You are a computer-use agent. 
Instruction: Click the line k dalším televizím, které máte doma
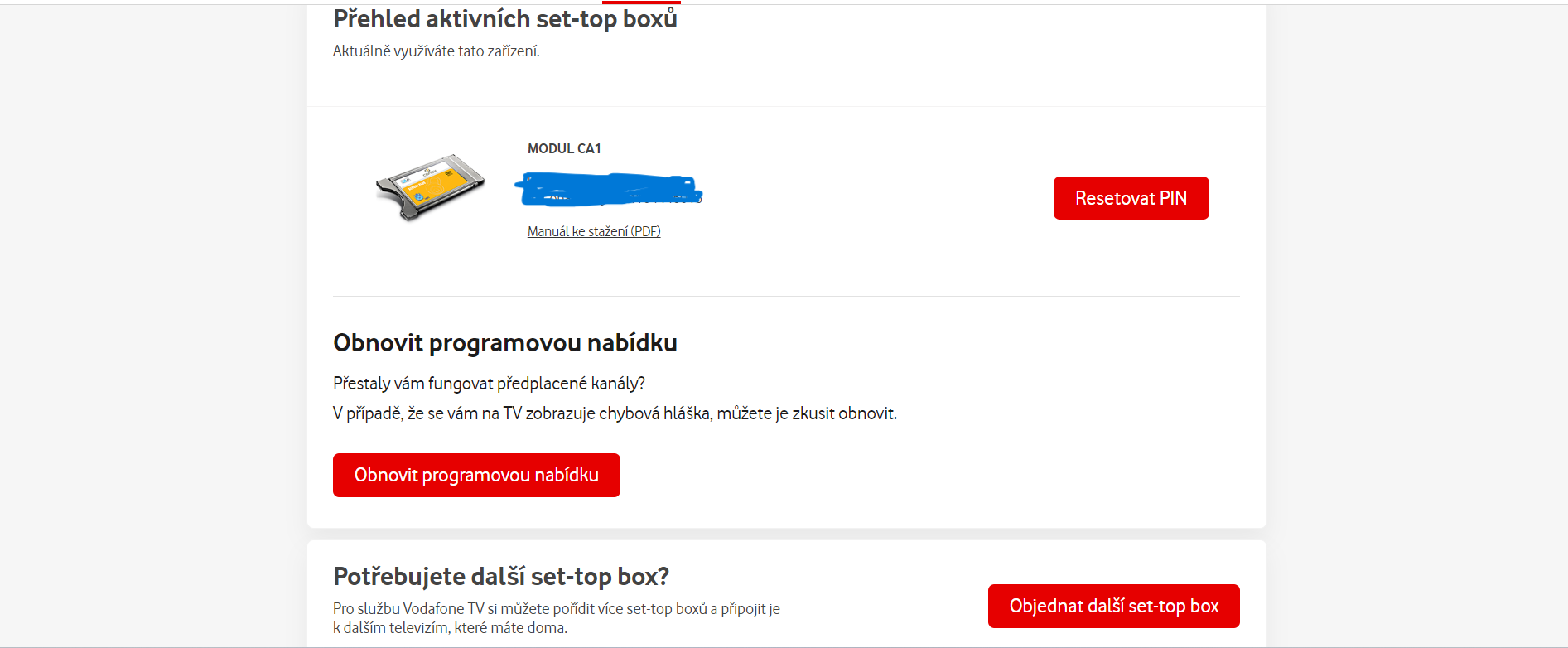(450, 628)
